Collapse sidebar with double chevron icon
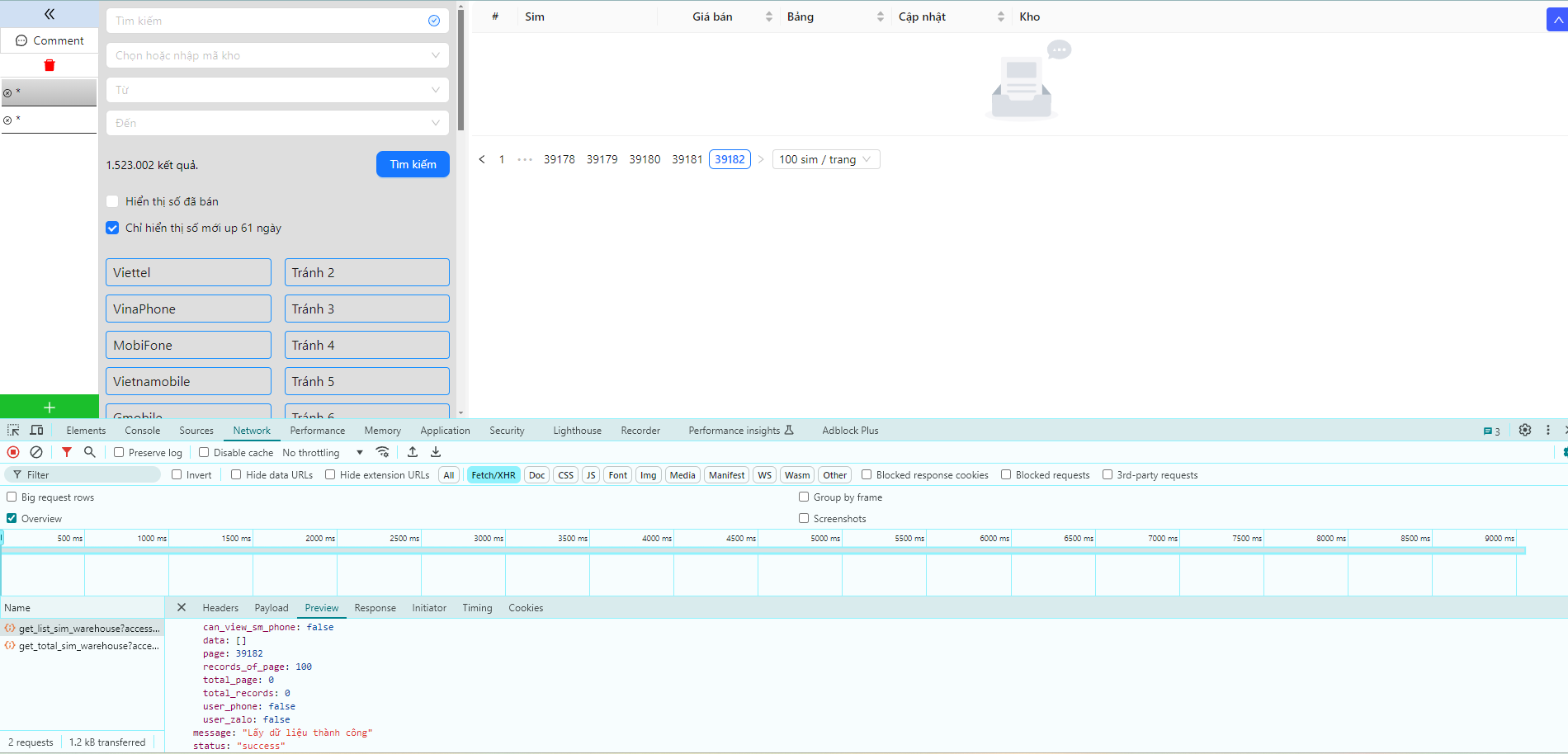Viewport: 1568px width, 754px height. (50, 14)
